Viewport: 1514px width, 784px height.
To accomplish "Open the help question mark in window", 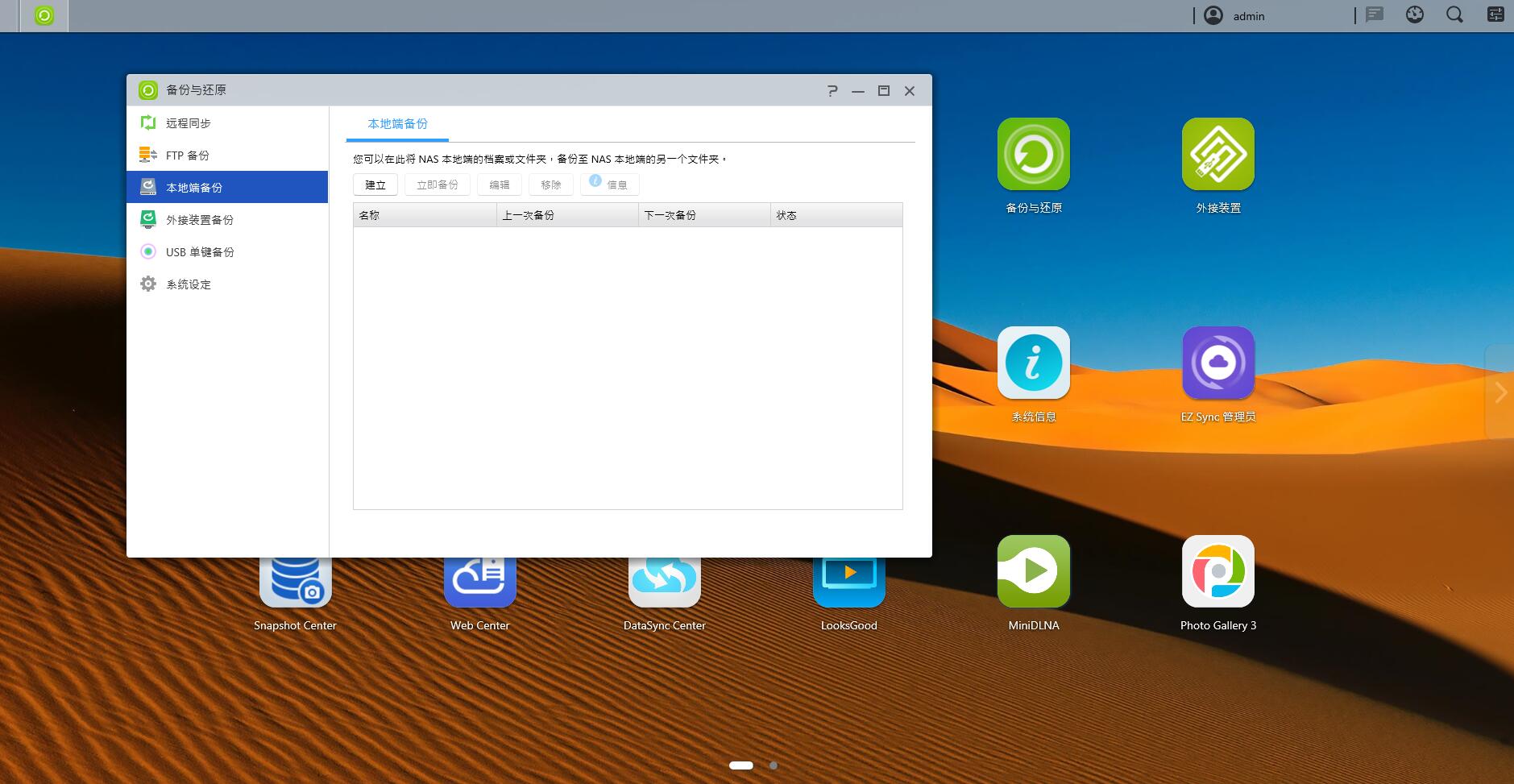I will point(832,91).
